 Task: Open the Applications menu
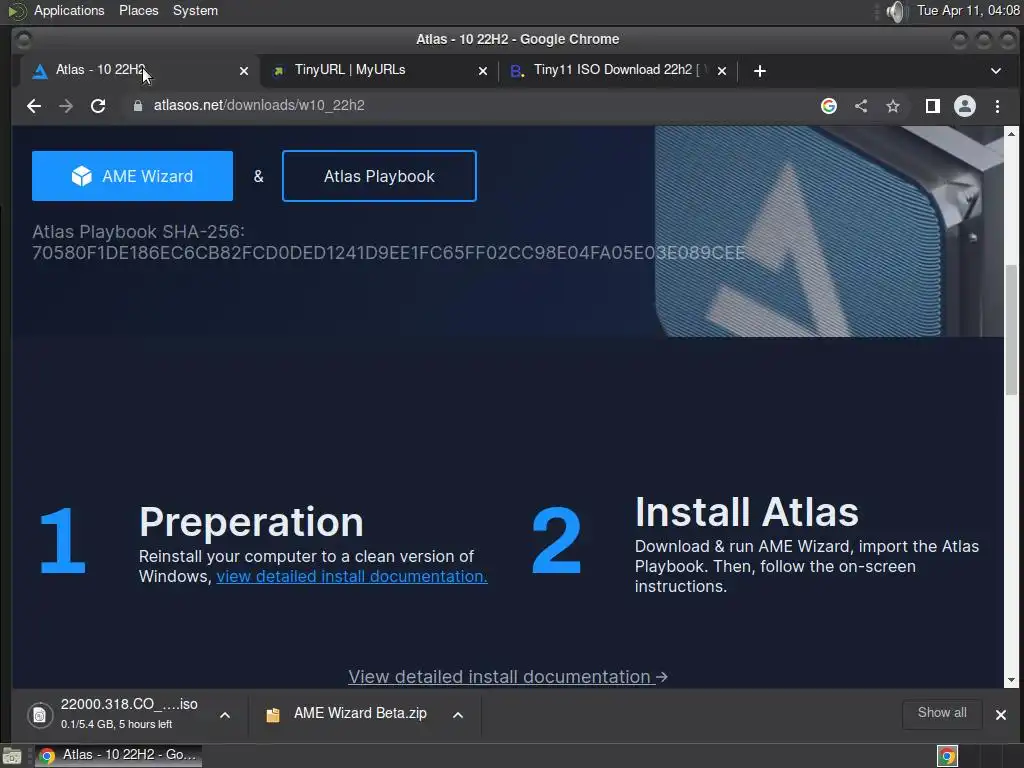[x=69, y=10]
